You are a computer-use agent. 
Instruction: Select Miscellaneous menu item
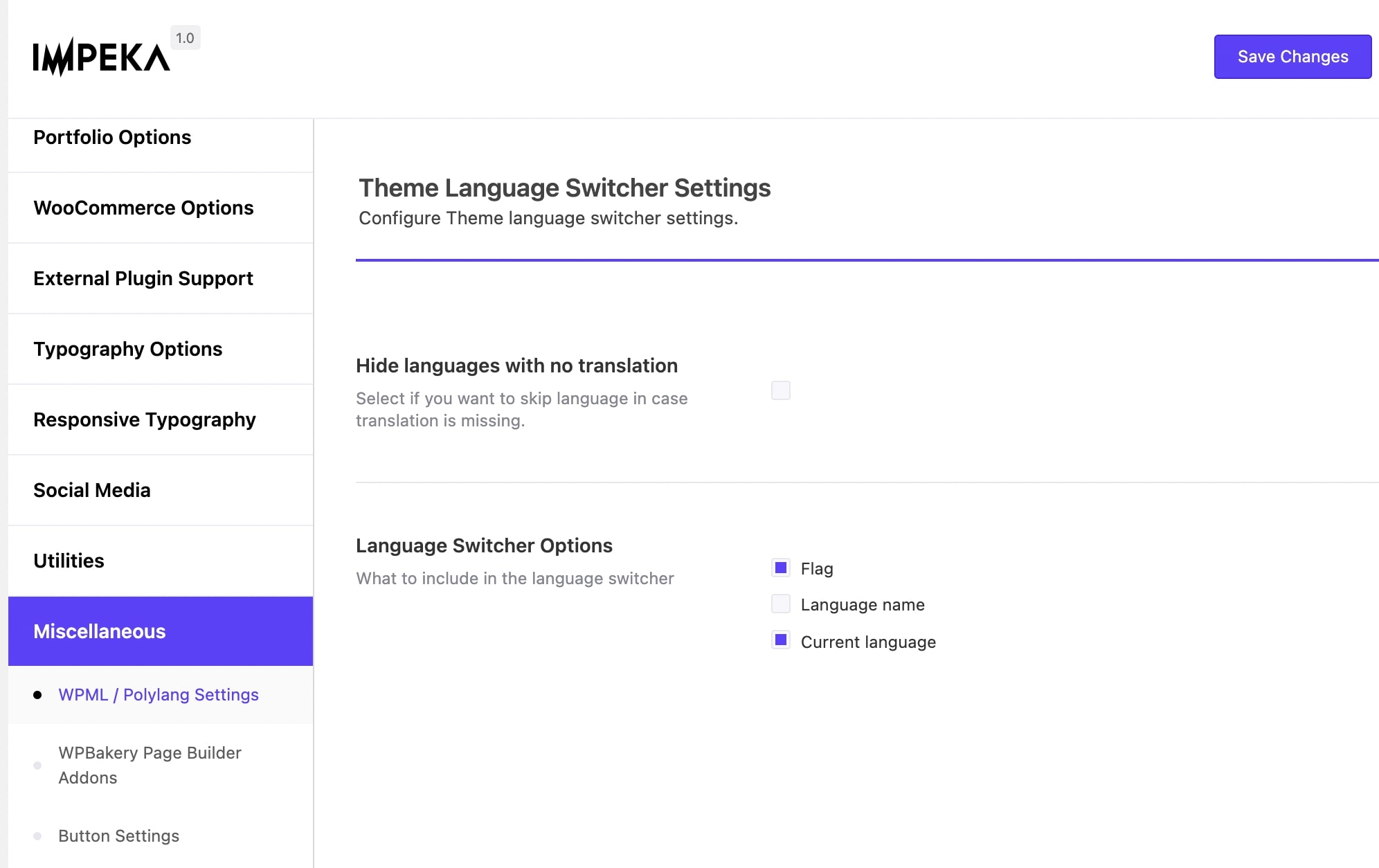pos(159,631)
